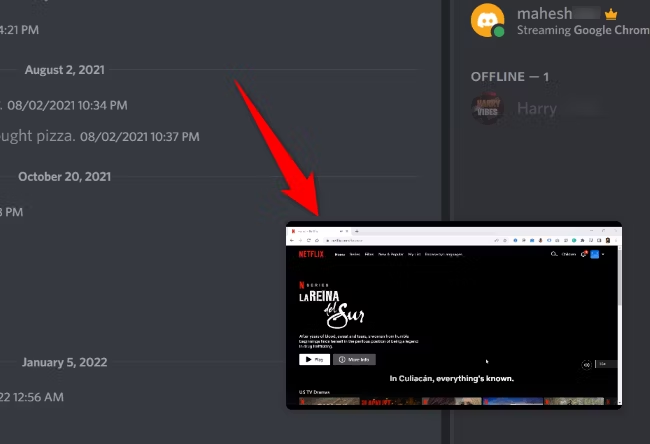The height and width of the screenshot is (444, 650).
Task: Click the Netflix search magnifier icon
Action: (x=554, y=254)
